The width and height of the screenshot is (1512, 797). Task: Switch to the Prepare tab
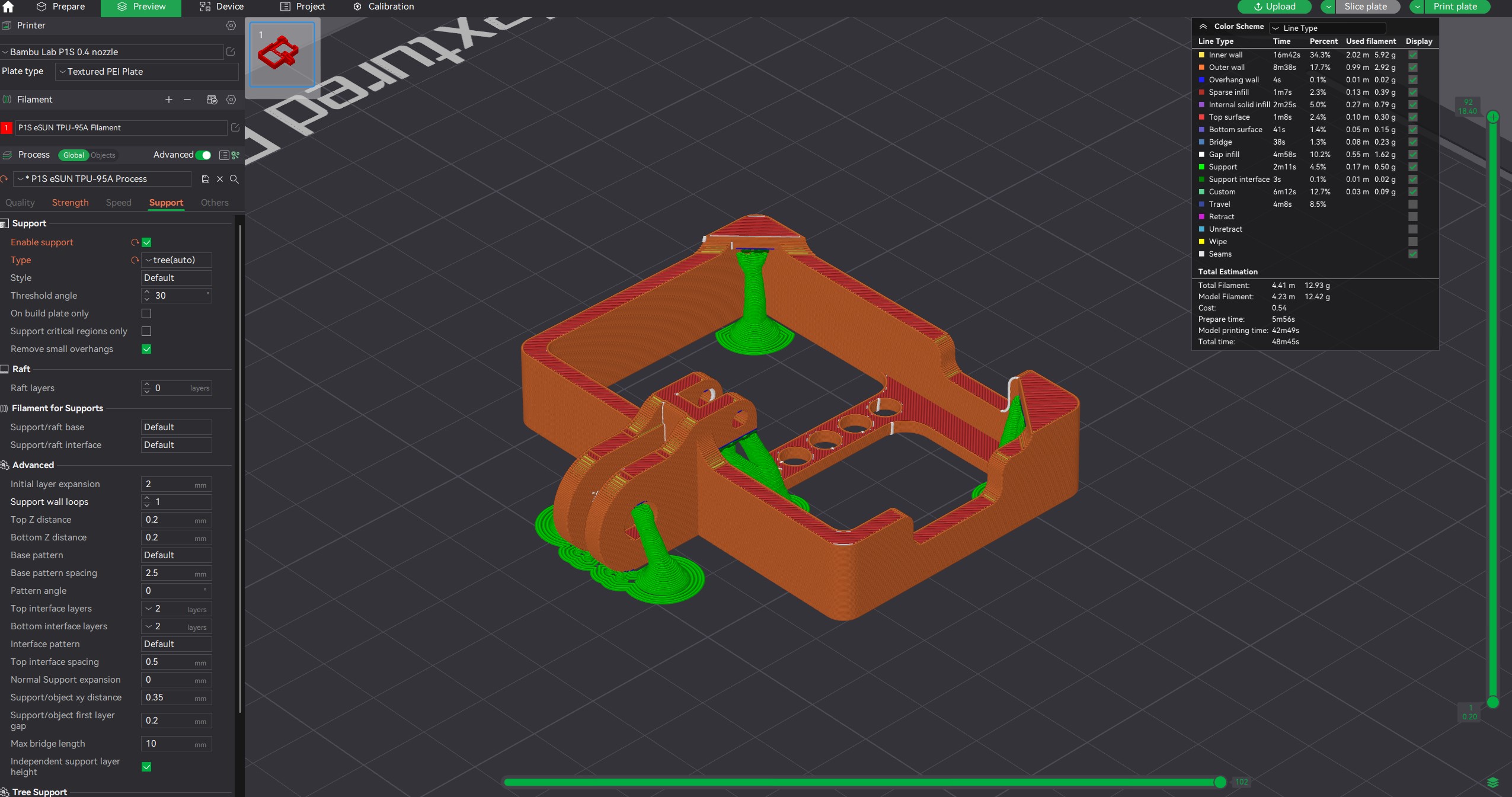tap(61, 7)
